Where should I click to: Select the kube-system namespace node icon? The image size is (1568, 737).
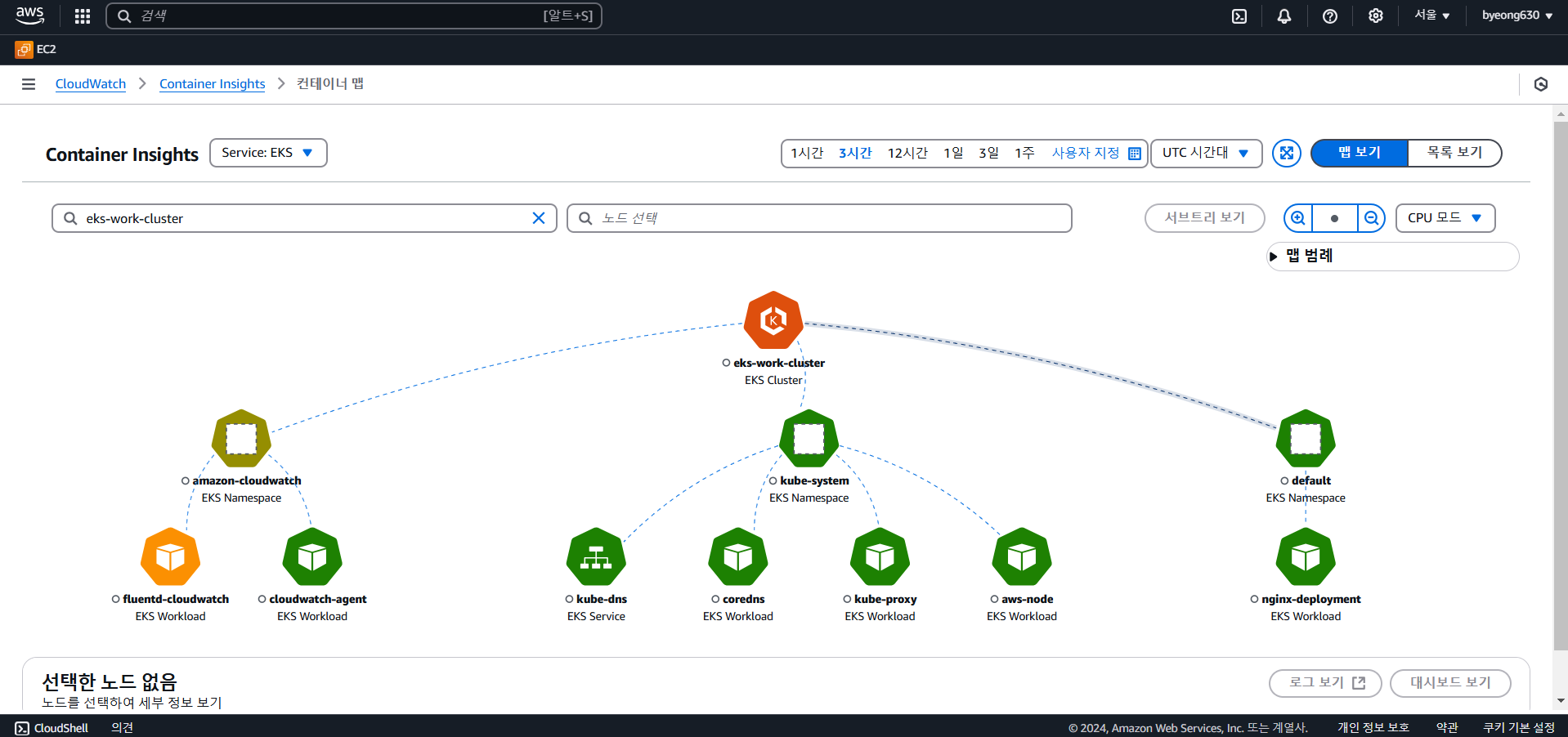tap(809, 439)
